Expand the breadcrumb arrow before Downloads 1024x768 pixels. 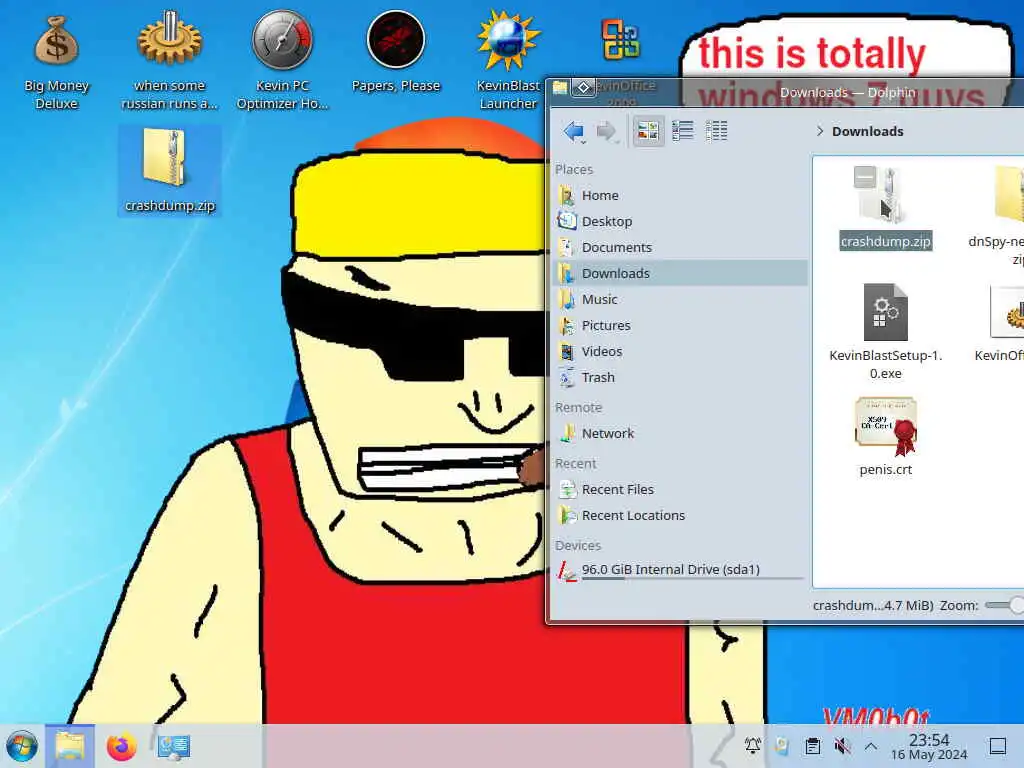coord(820,131)
